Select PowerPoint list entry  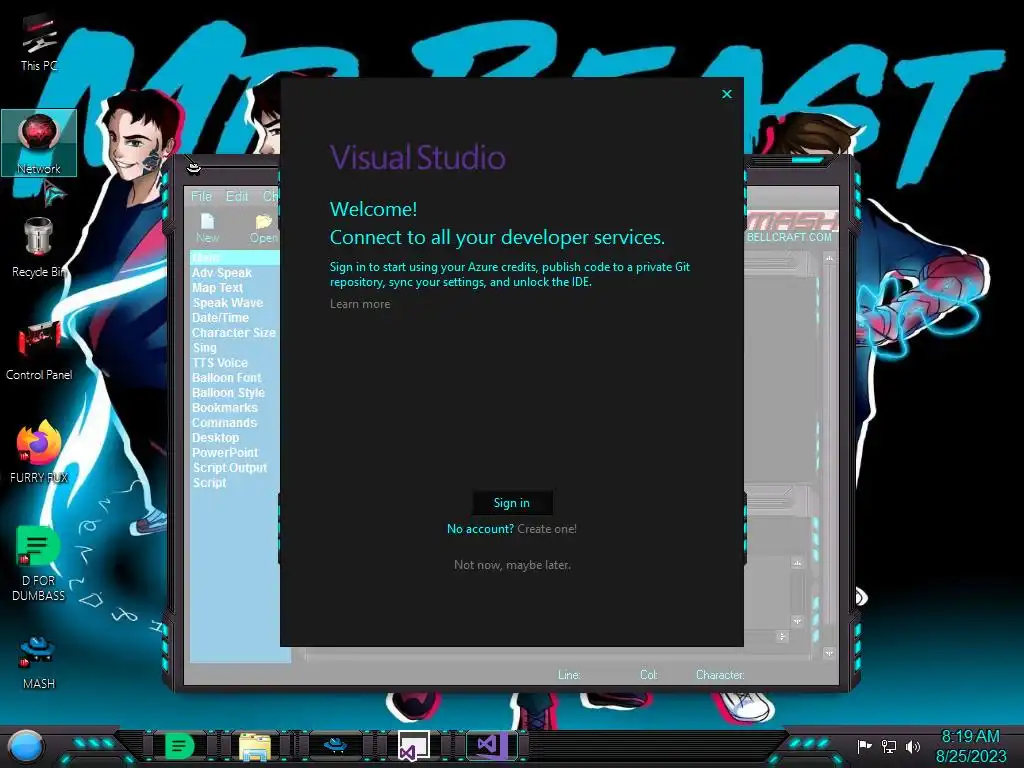coord(225,453)
